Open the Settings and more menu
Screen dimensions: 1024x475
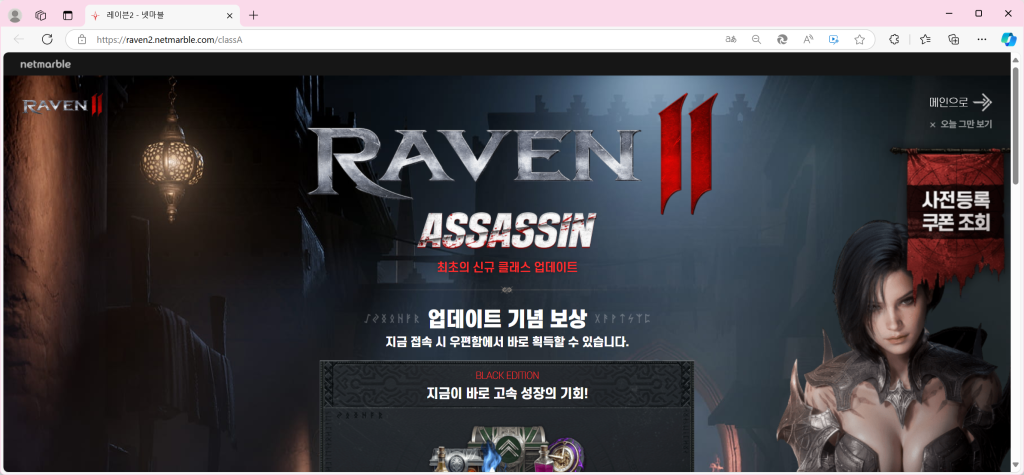click(982, 39)
